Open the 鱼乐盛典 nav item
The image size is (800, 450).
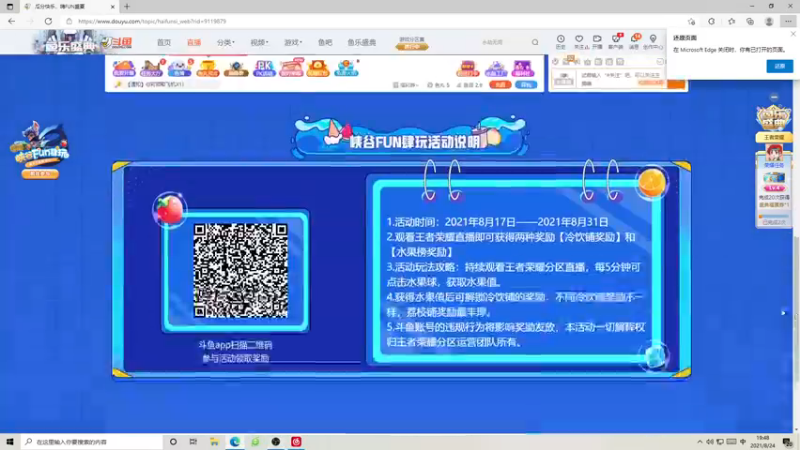point(362,42)
